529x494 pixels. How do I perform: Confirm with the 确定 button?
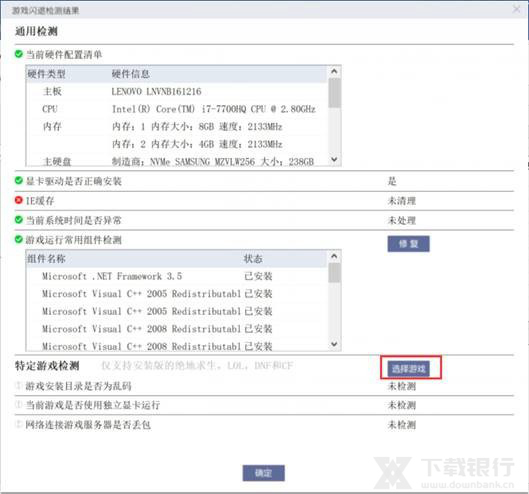tap(263, 473)
